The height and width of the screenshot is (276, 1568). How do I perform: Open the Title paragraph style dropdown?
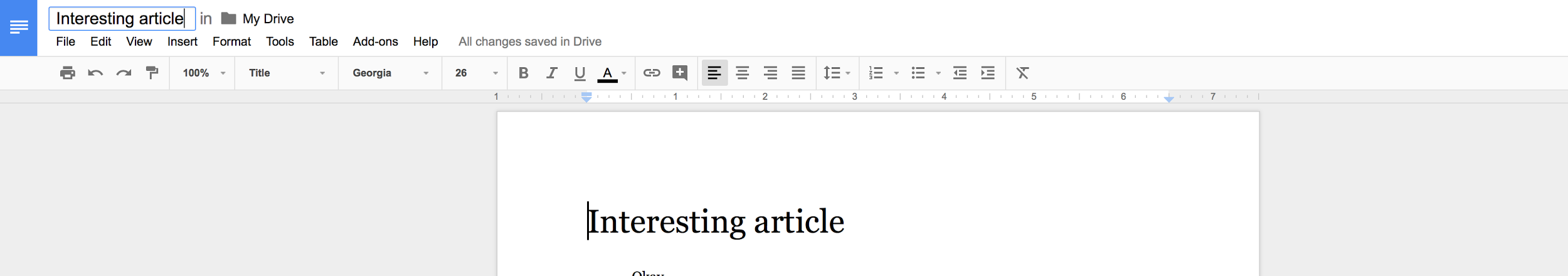pos(287,73)
